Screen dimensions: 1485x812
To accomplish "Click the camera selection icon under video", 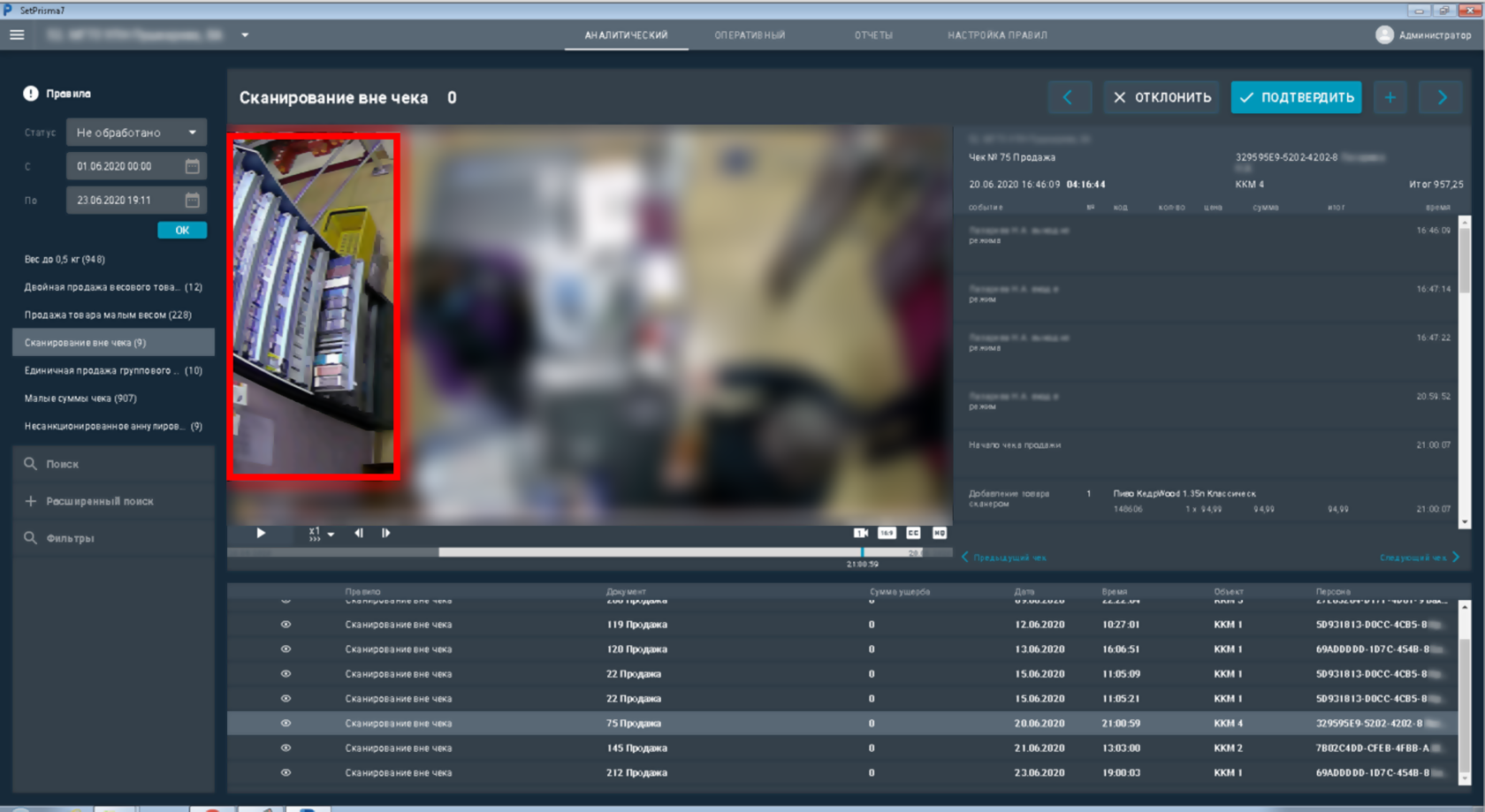I will point(860,533).
